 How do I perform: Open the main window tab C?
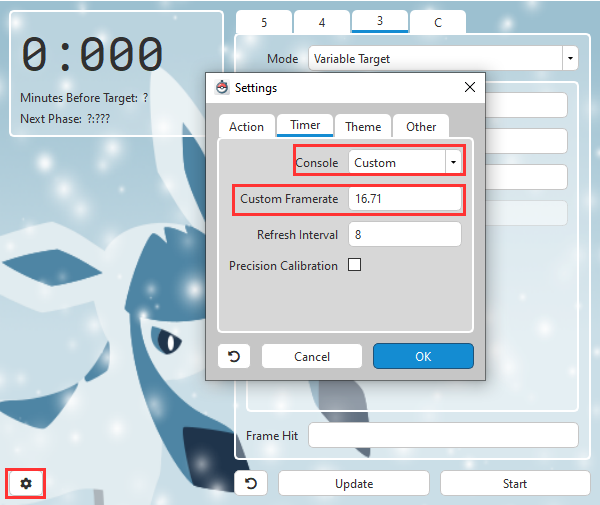[438, 23]
